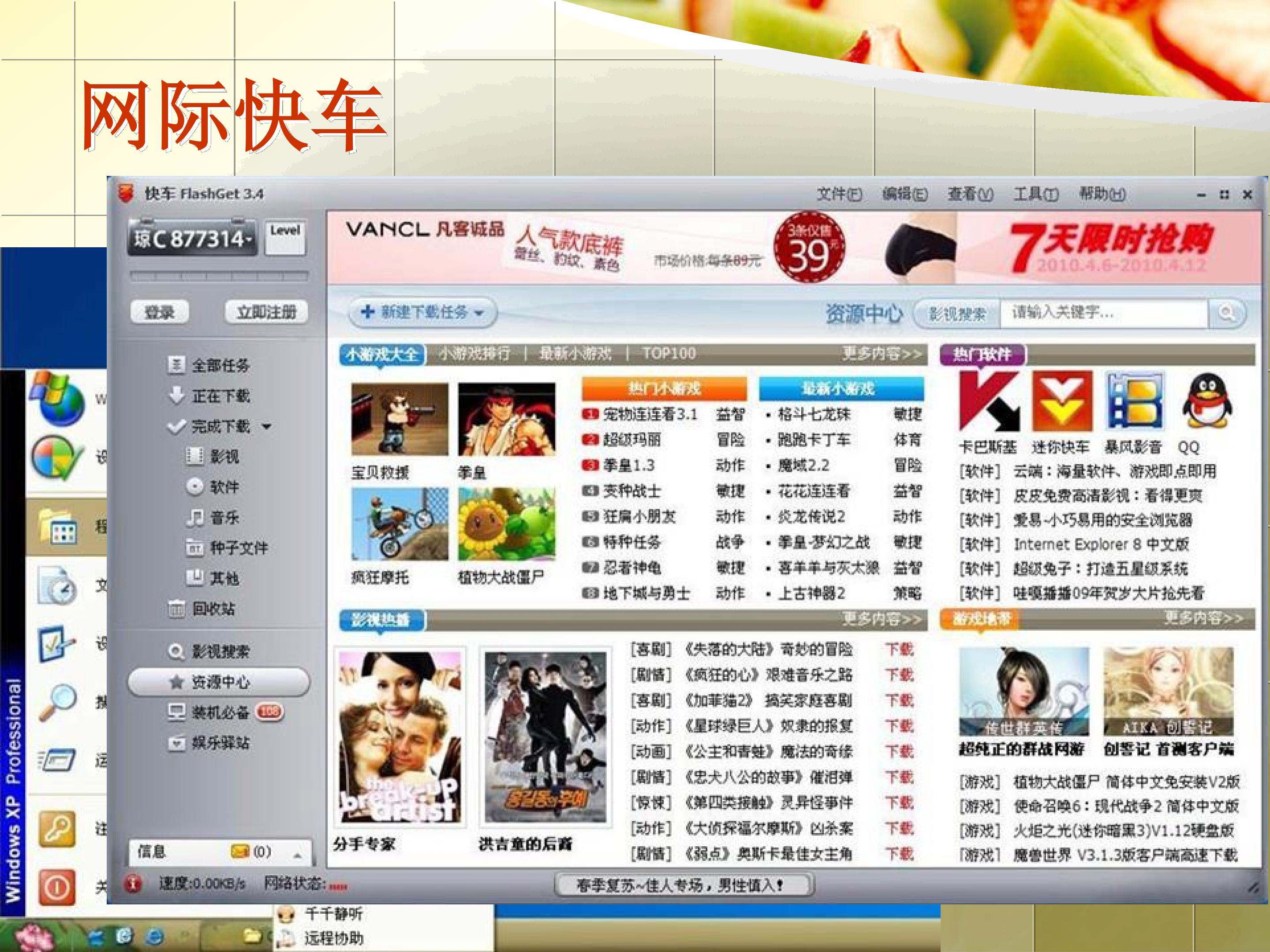This screenshot has height=952, width=1270.
Task: Click the search magnifier button in 资源中心
Action: (x=1227, y=313)
